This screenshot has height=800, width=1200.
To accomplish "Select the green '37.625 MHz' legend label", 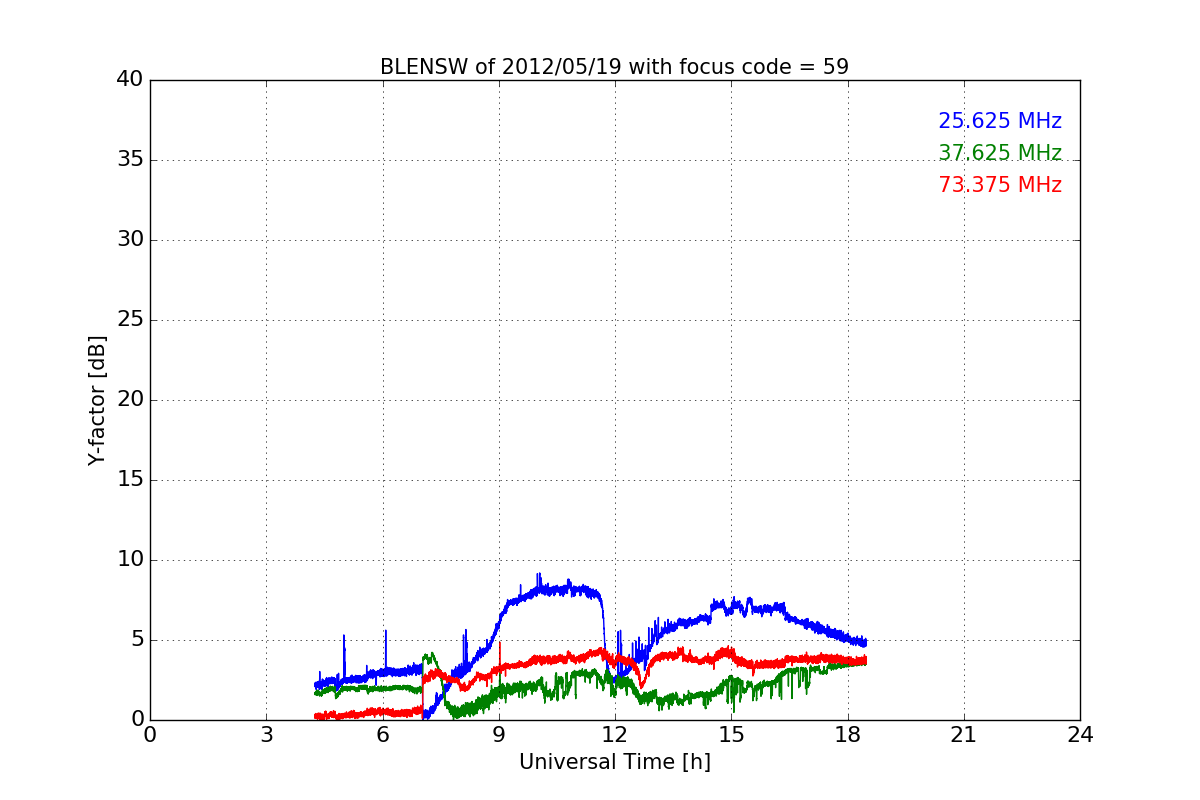I will click(1000, 153).
